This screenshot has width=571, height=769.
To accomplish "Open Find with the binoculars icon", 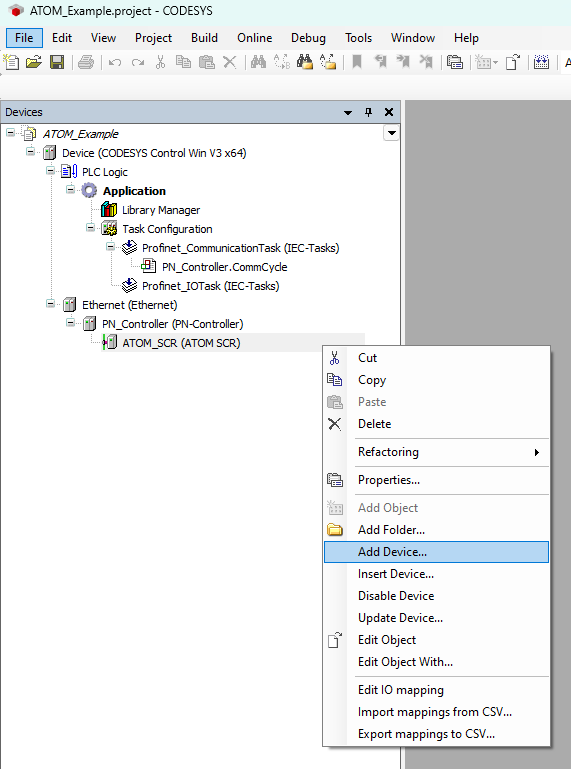I will click(x=258, y=62).
